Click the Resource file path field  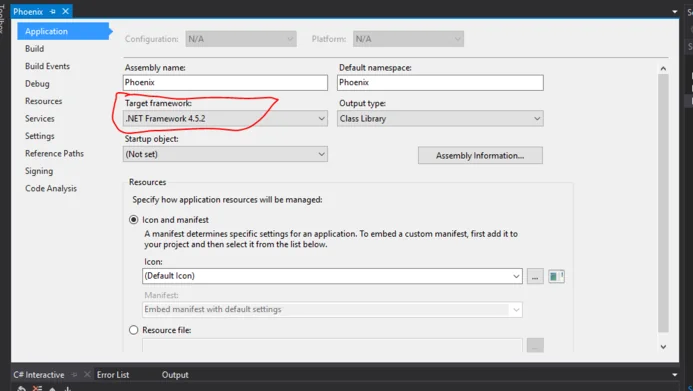click(x=332, y=345)
